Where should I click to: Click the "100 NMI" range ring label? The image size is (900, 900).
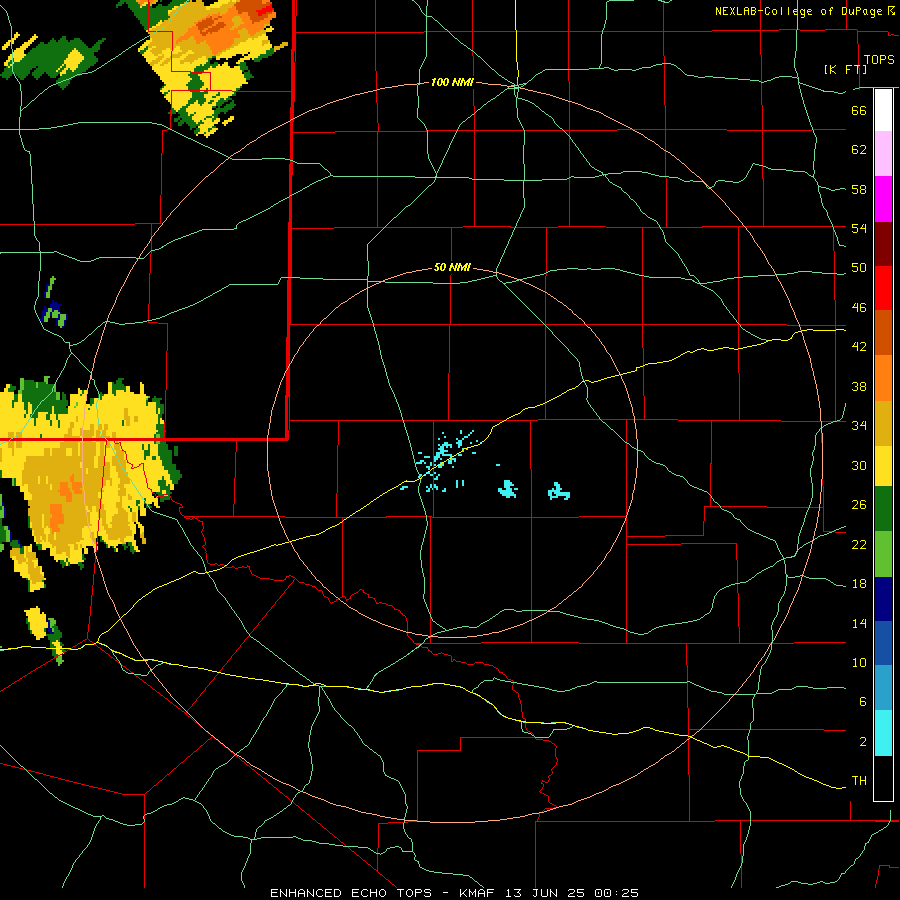coord(452,83)
